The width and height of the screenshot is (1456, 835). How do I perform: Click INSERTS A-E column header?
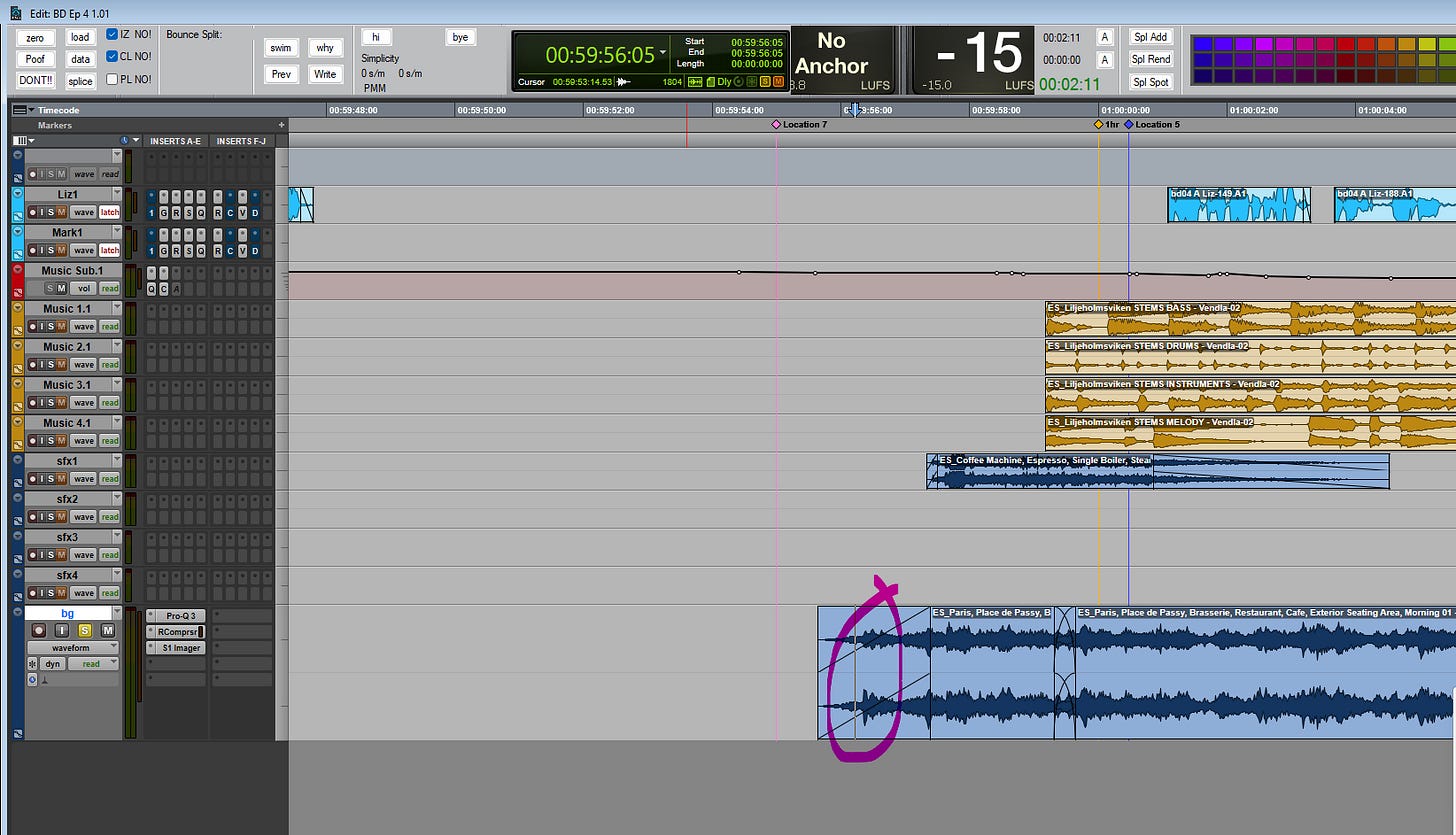pyautogui.click(x=176, y=141)
